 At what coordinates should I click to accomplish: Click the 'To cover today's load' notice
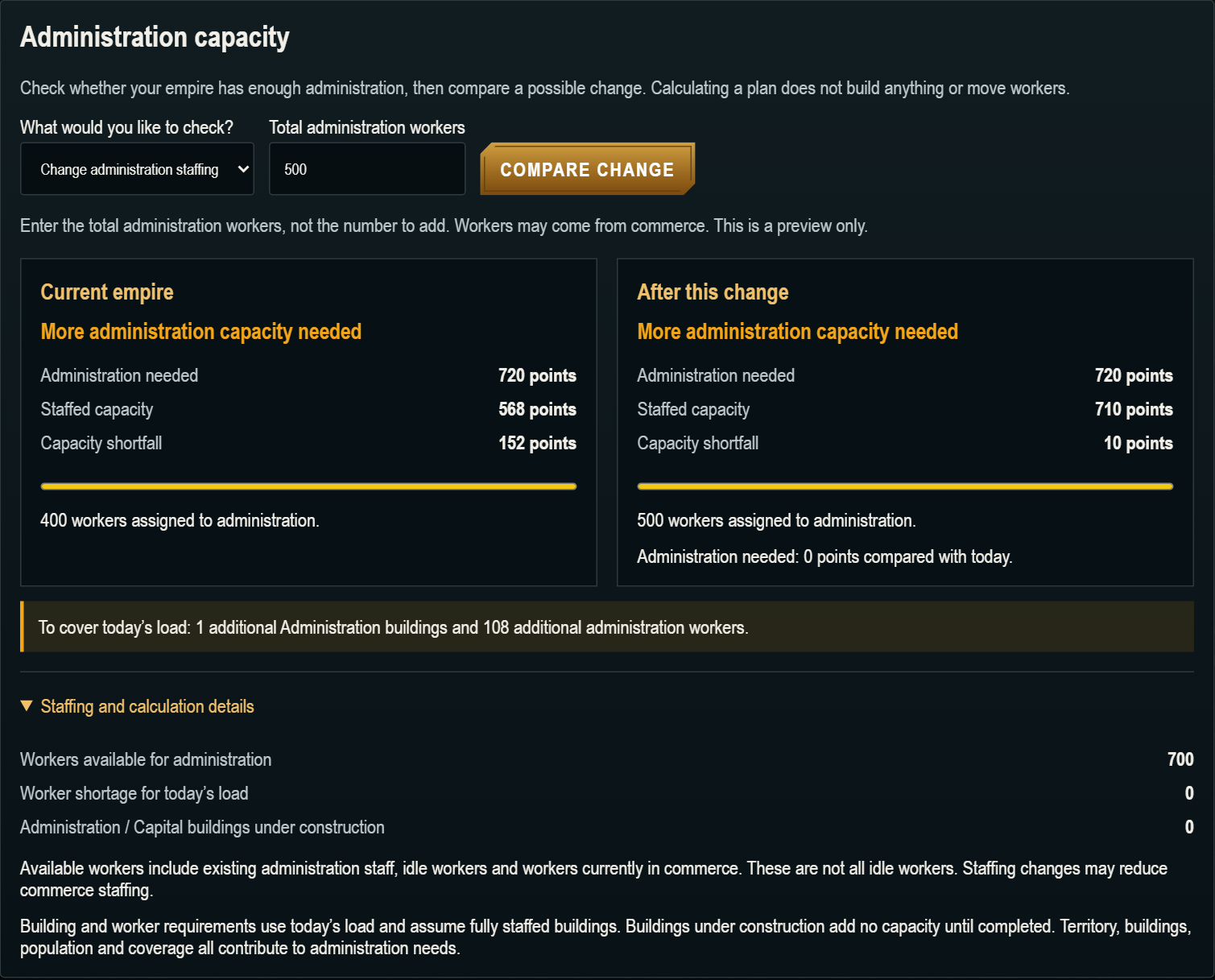607,626
